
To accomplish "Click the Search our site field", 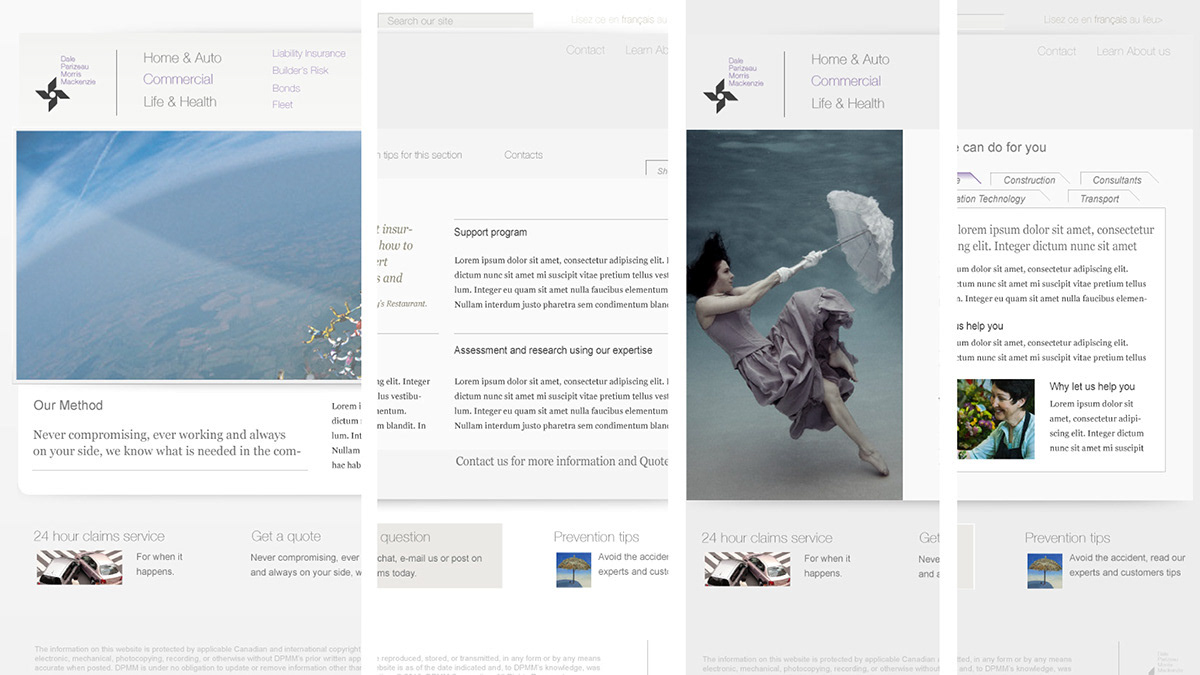I will [x=456, y=21].
